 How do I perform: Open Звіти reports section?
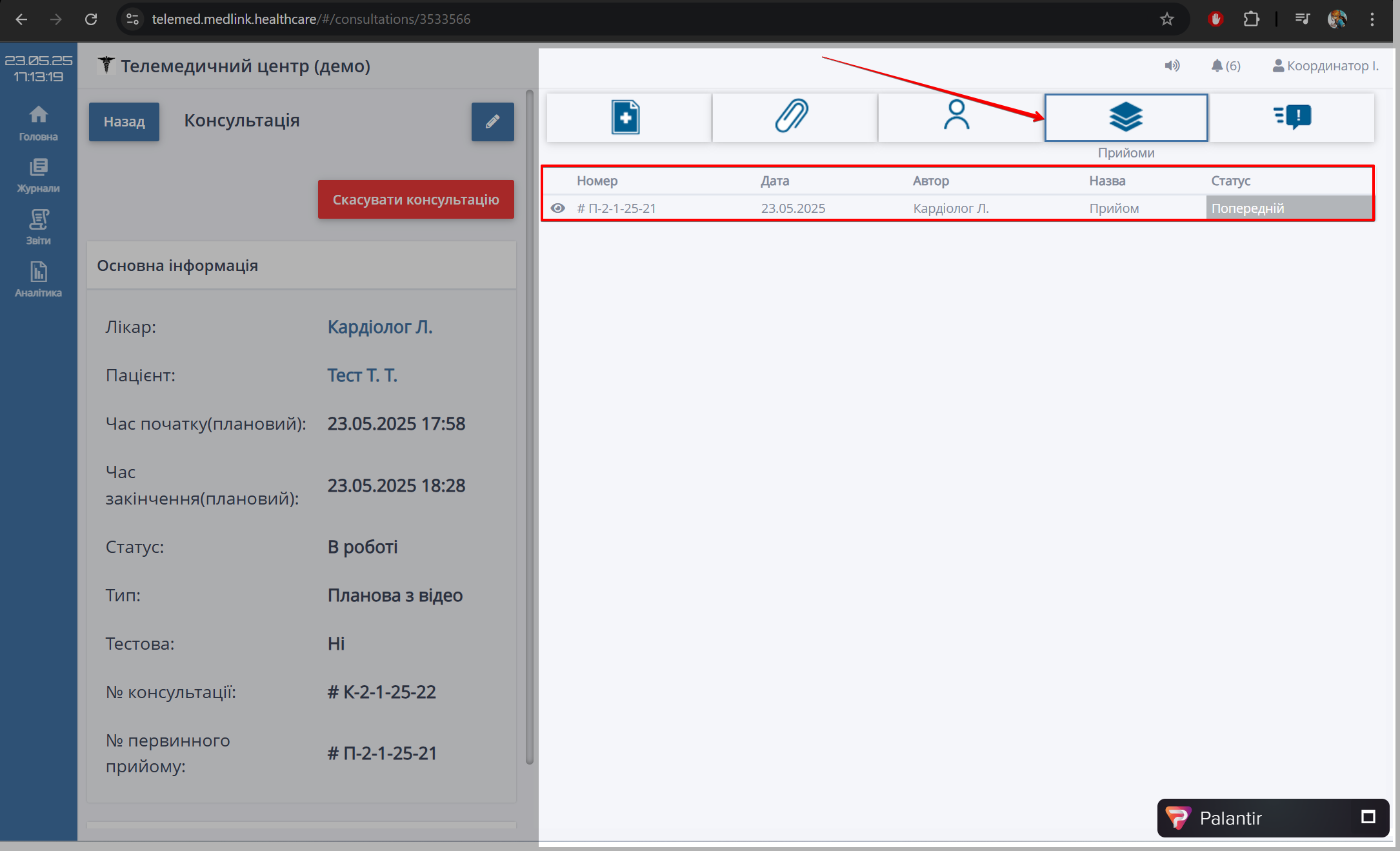click(x=38, y=227)
